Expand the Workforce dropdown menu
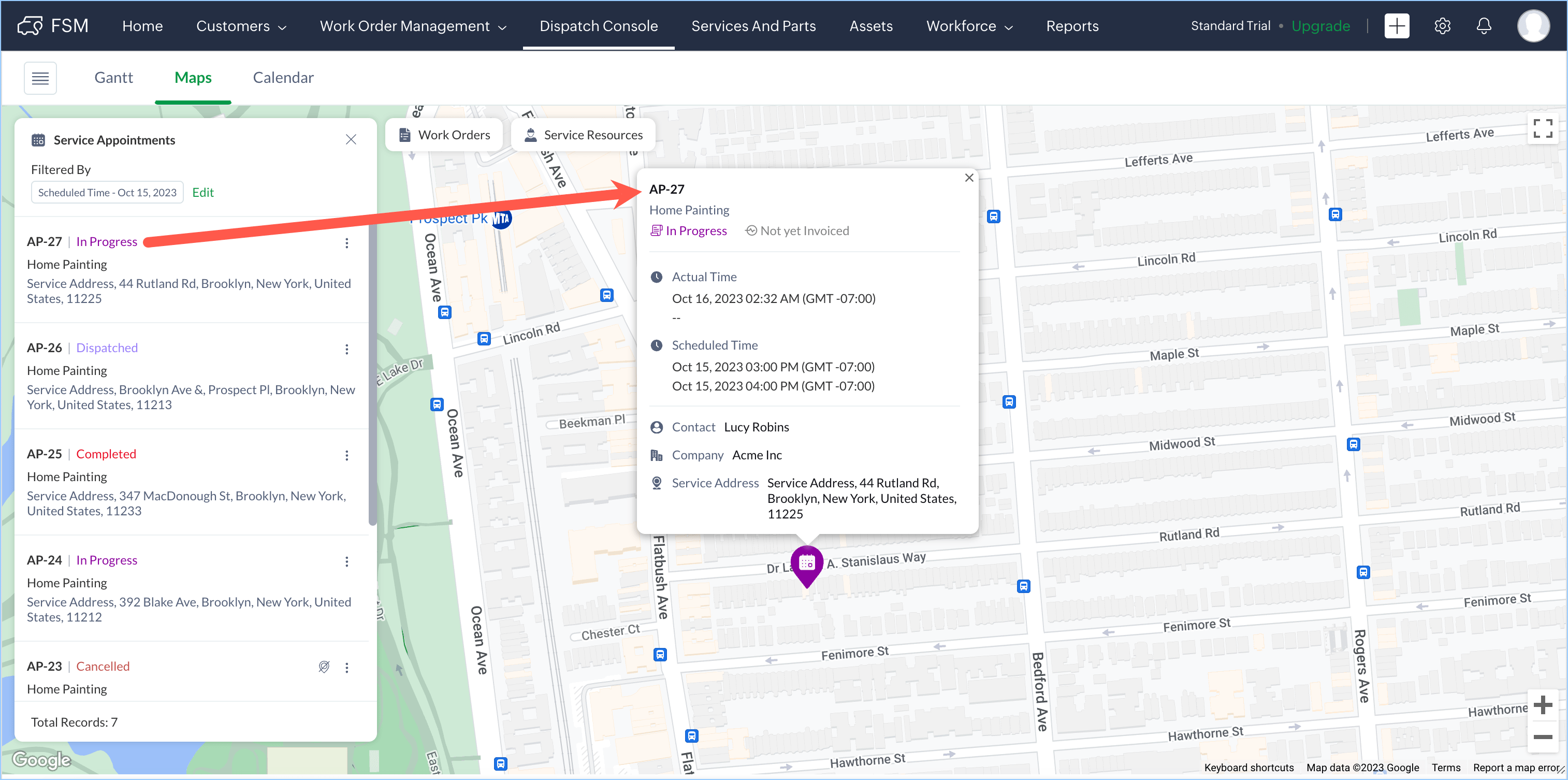This screenshot has width=1568, height=780. 969,26
